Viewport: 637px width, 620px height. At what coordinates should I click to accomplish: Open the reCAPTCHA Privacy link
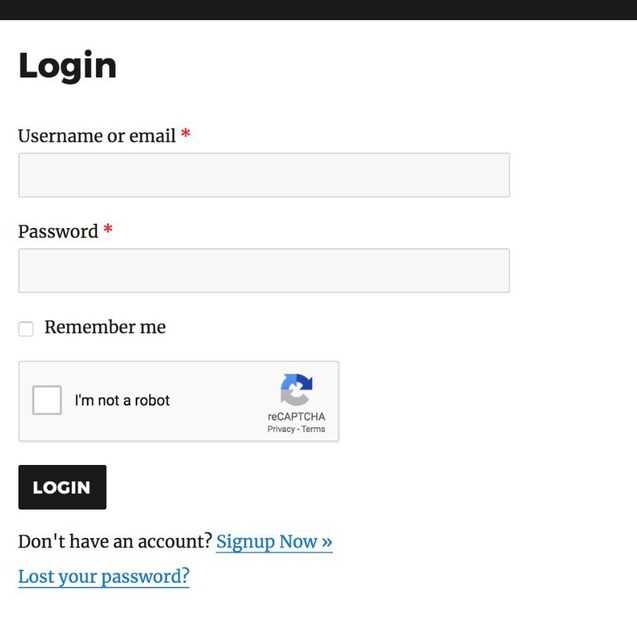coord(280,429)
